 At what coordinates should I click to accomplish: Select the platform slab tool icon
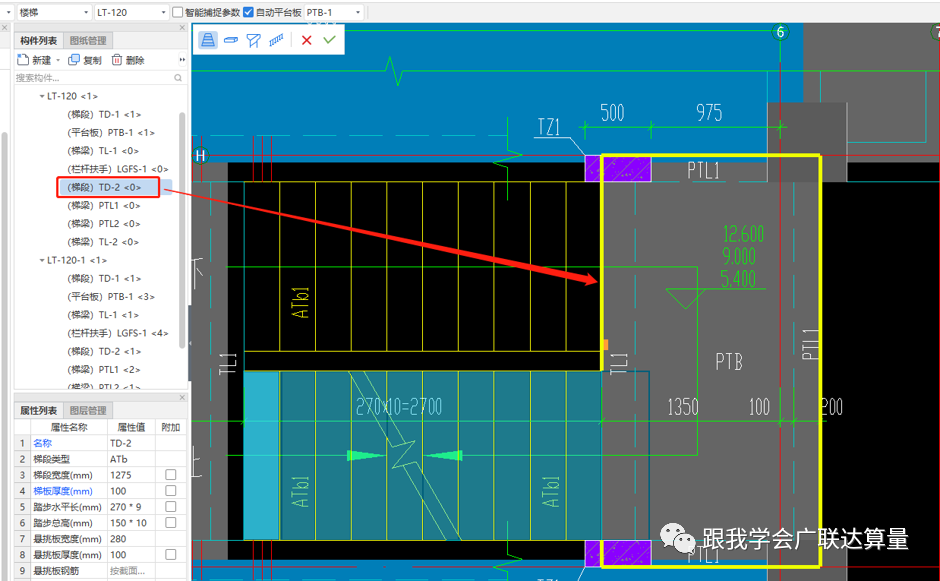(231, 40)
